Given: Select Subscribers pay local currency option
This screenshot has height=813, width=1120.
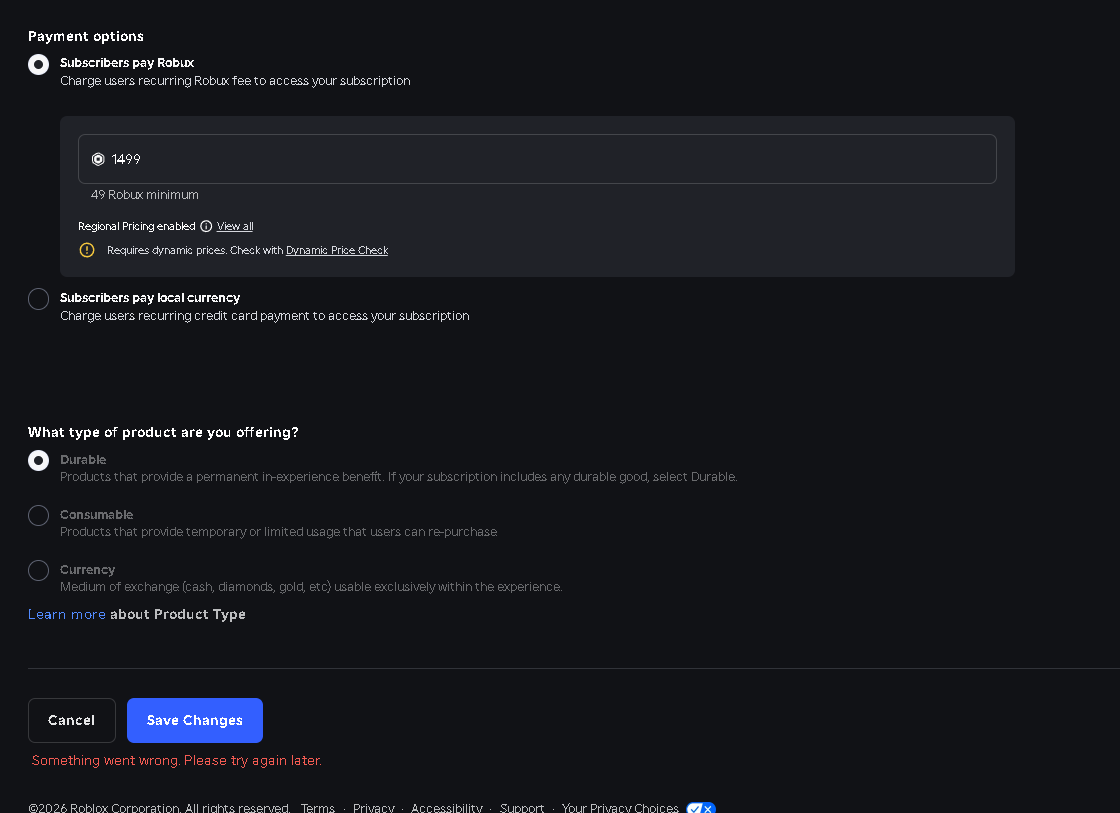Looking at the screenshot, I should (x=39, y=299).
